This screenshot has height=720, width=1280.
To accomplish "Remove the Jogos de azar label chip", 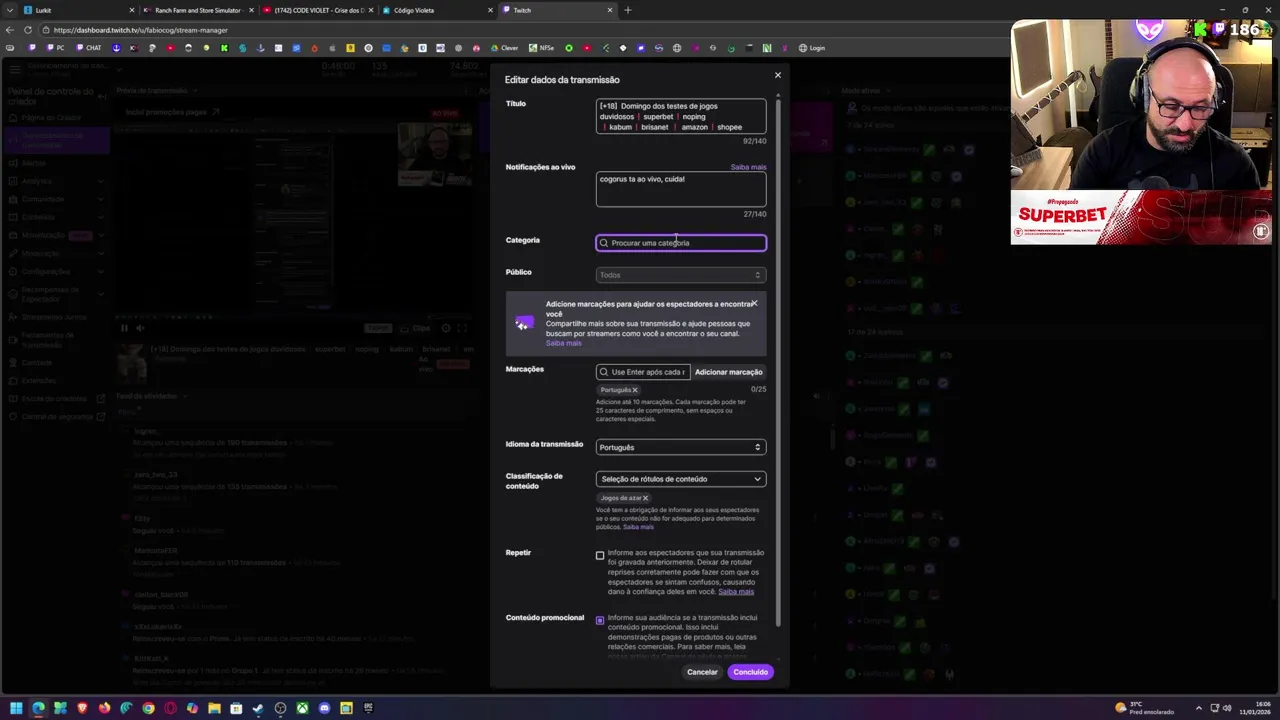I will point(646,498).
